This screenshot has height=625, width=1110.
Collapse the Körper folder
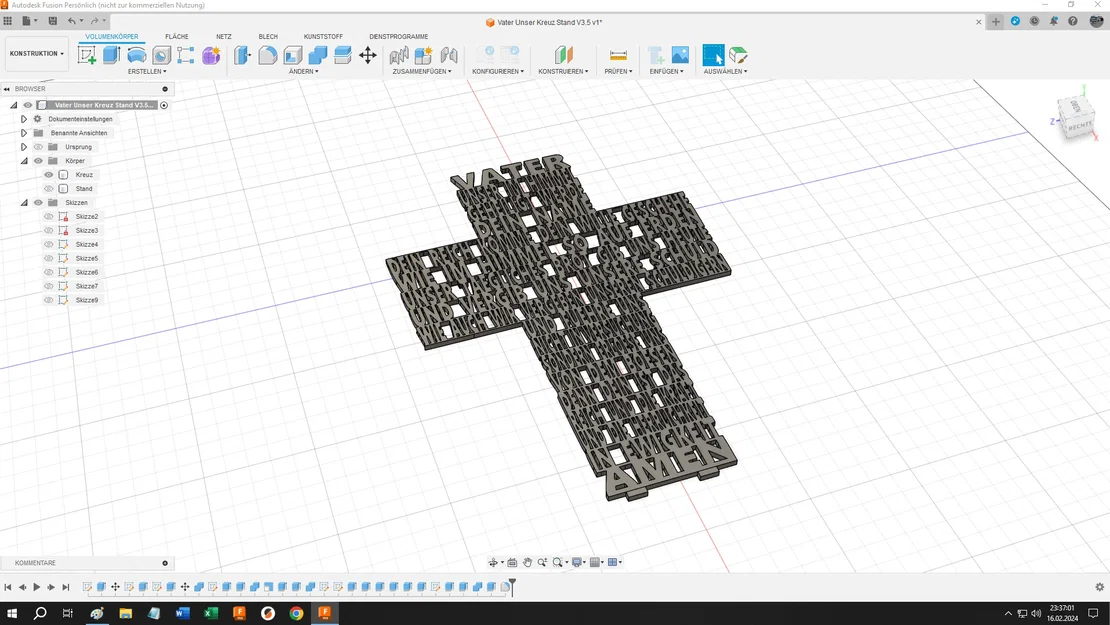click(24, 161)
